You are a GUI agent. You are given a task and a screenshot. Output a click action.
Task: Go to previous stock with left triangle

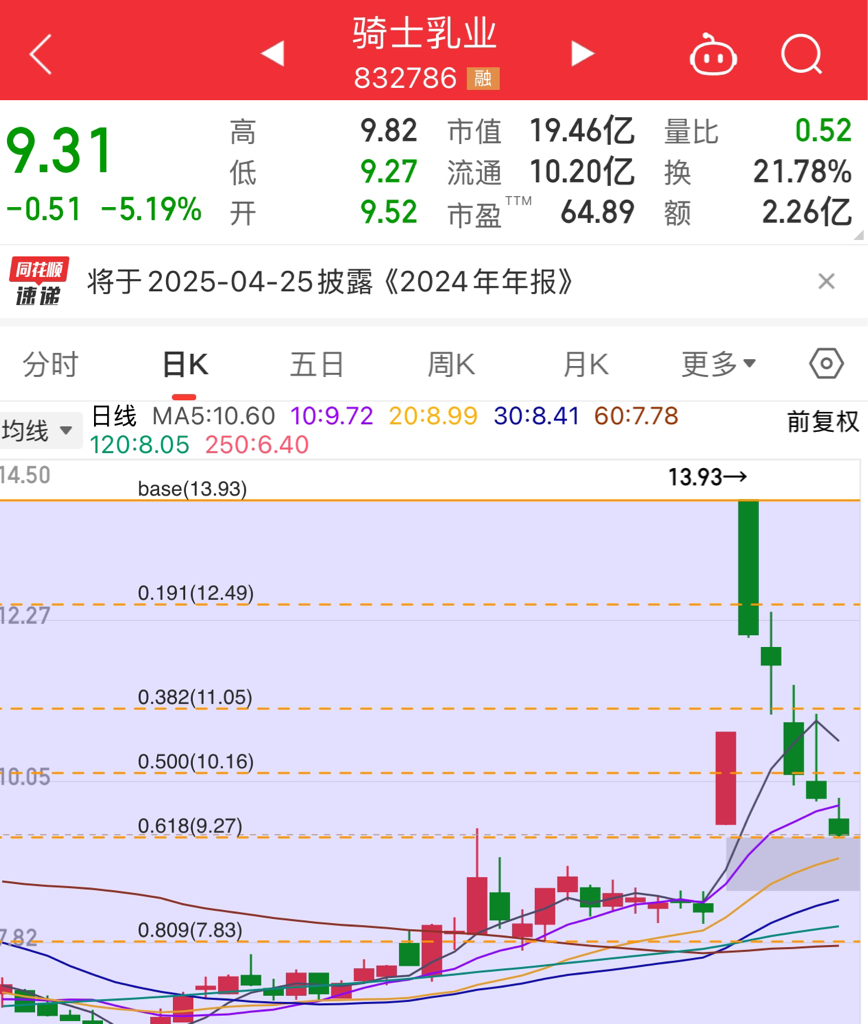272,54
